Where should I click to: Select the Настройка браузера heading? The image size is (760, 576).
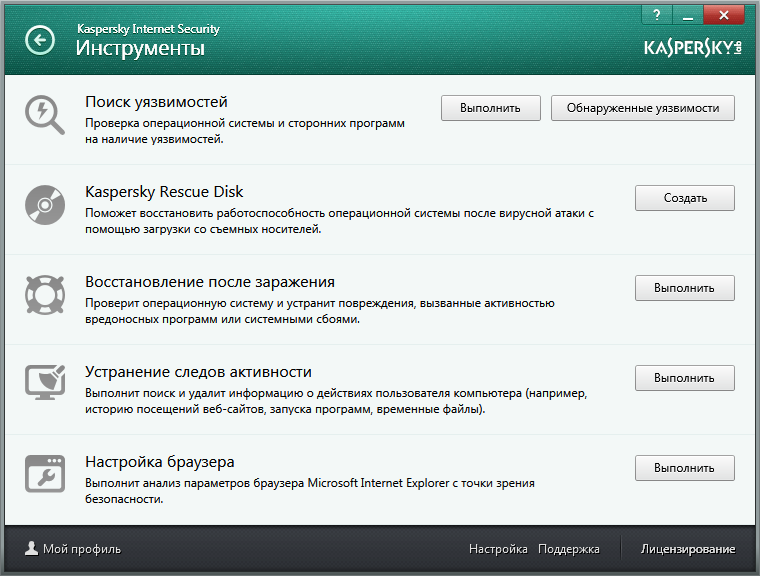coord(159,462)
